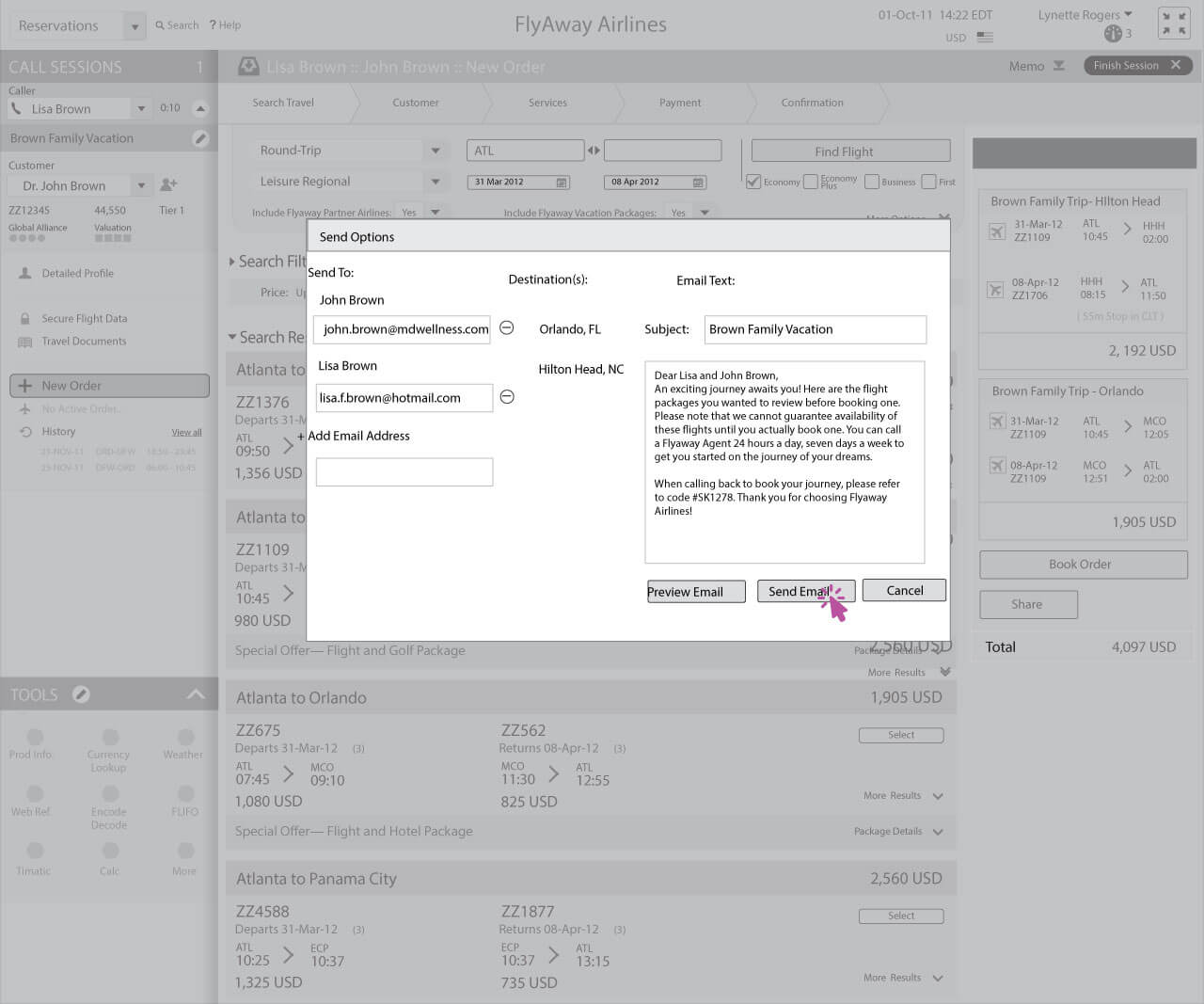Click the Preview Email button
This screenshot has height=1004, width=1204.
(x=695, y=591)
